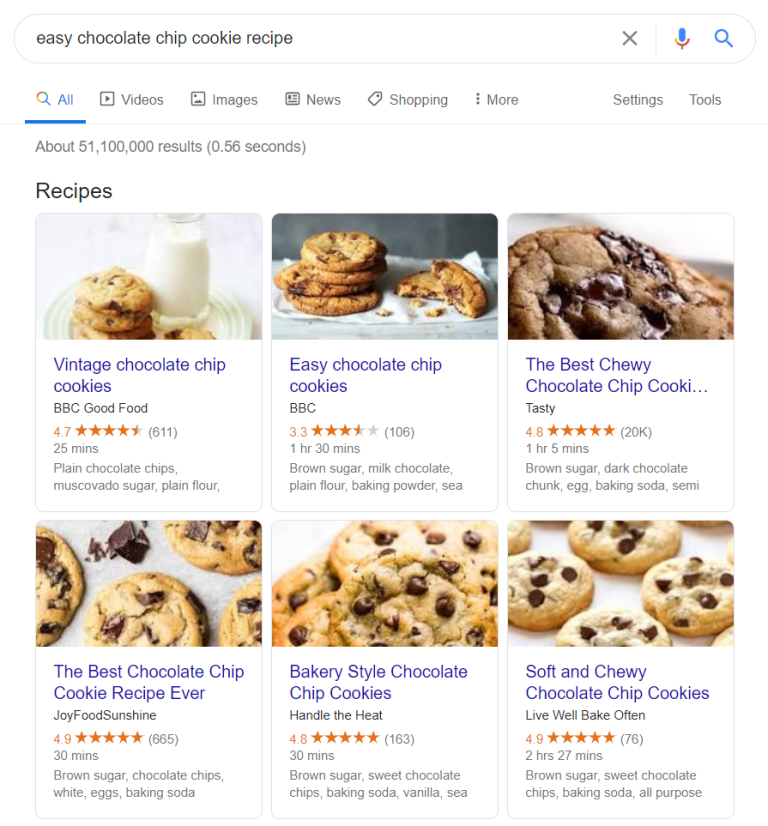Click the News icon in the results bar

pyautogui.click(x=290, y=99)
